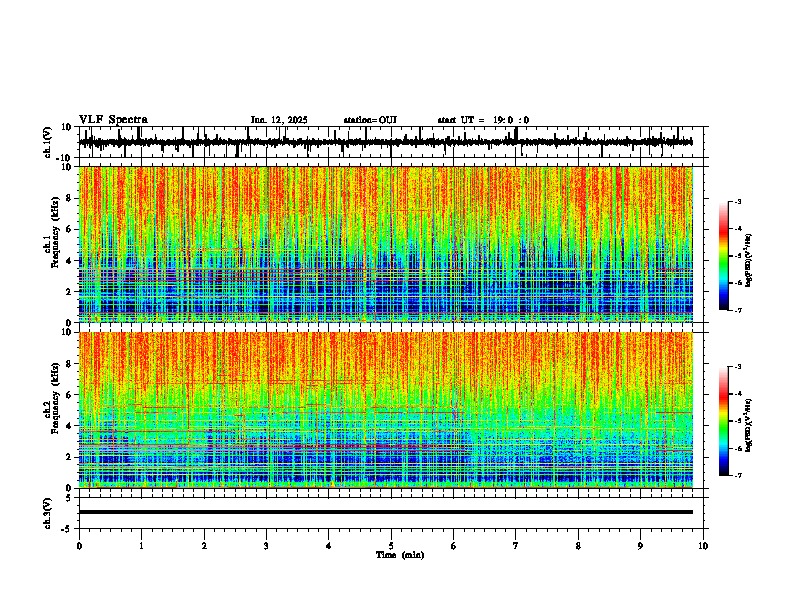Click the Time (min) axis label
792x612 pixels.
(x=400, y=555)
